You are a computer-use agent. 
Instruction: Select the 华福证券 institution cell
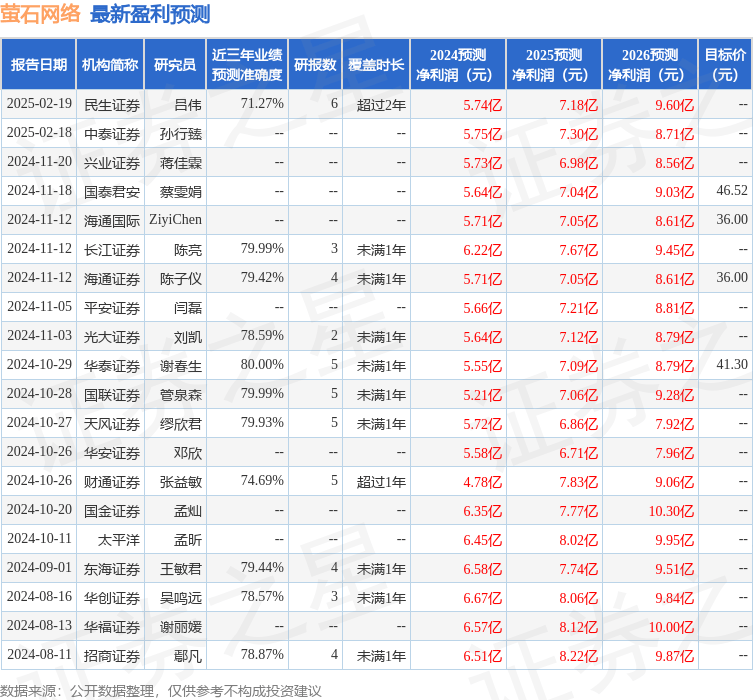tap(112, 627)
